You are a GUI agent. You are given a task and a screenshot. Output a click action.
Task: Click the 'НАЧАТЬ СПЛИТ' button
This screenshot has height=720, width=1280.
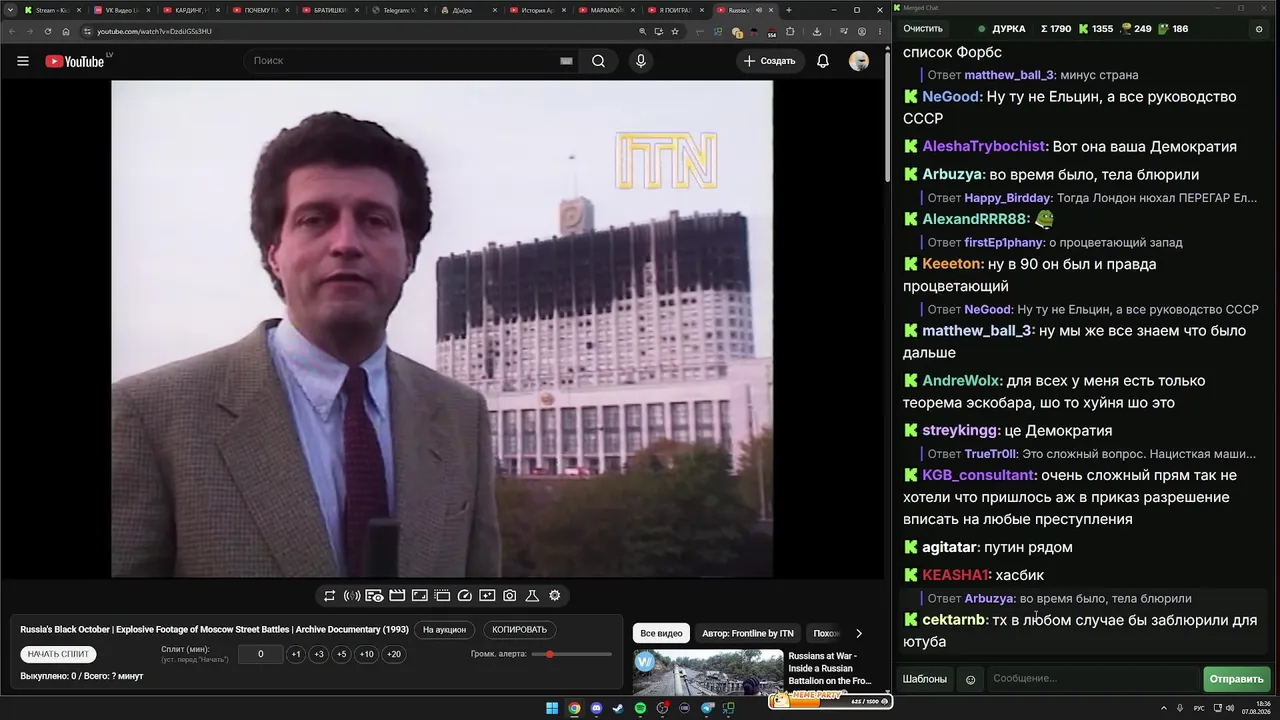[59, 654]
